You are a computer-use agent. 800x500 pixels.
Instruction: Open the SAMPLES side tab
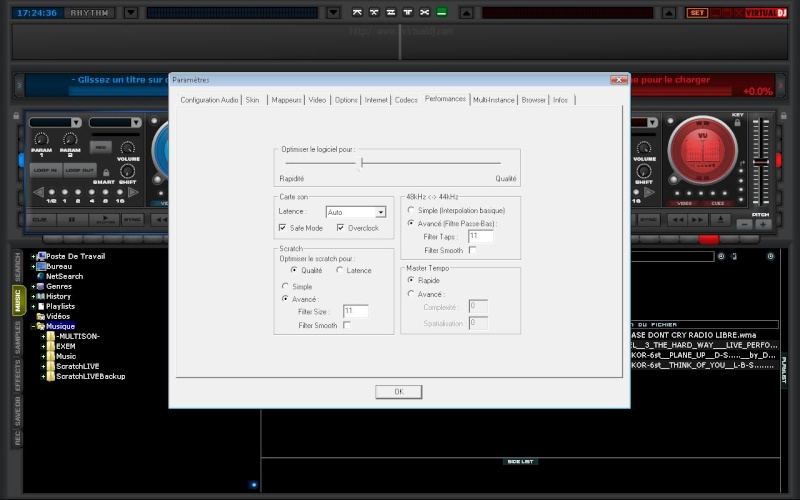[x=18, y=337]
